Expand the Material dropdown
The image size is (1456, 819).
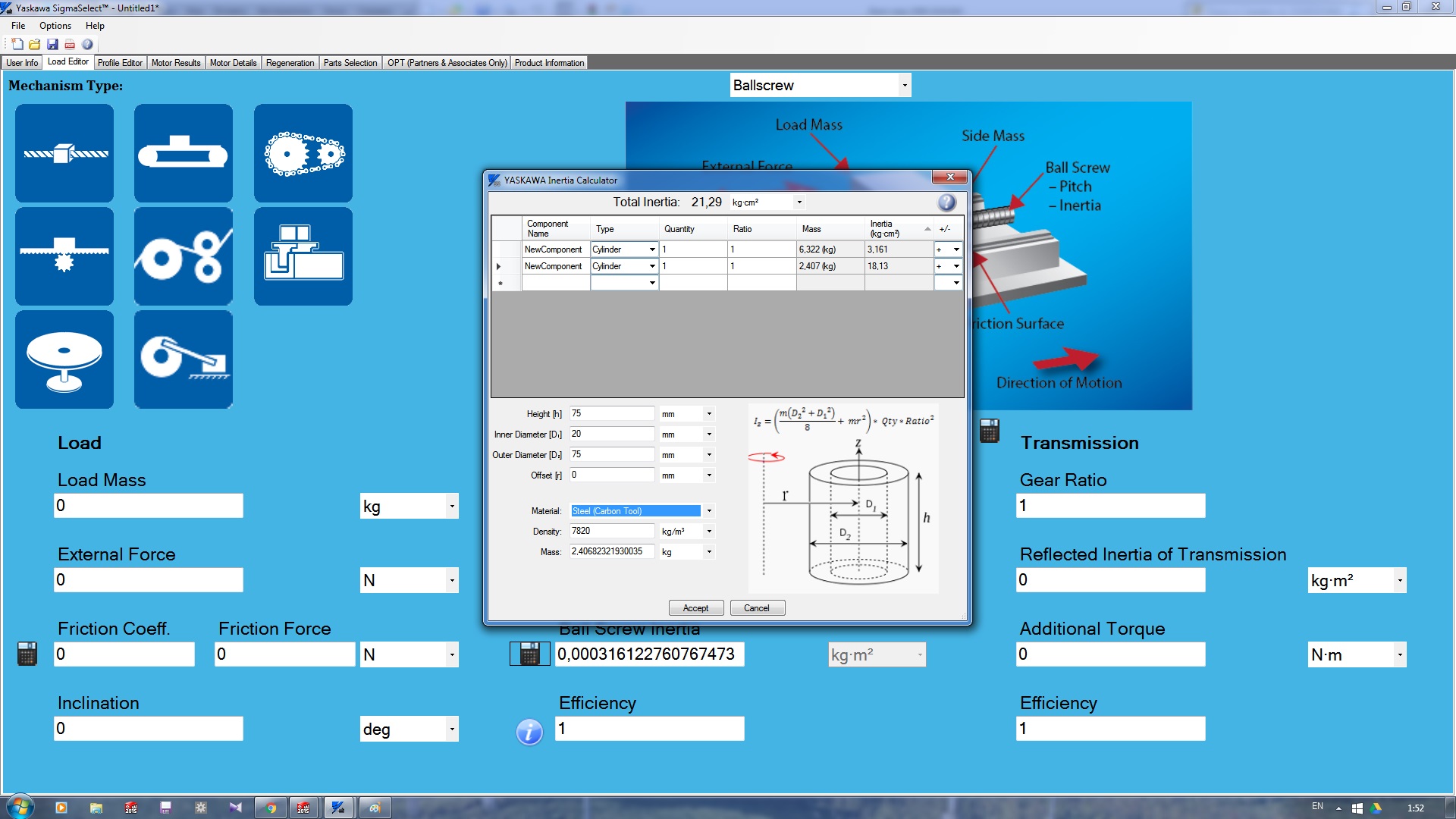(x=709, y=511)
